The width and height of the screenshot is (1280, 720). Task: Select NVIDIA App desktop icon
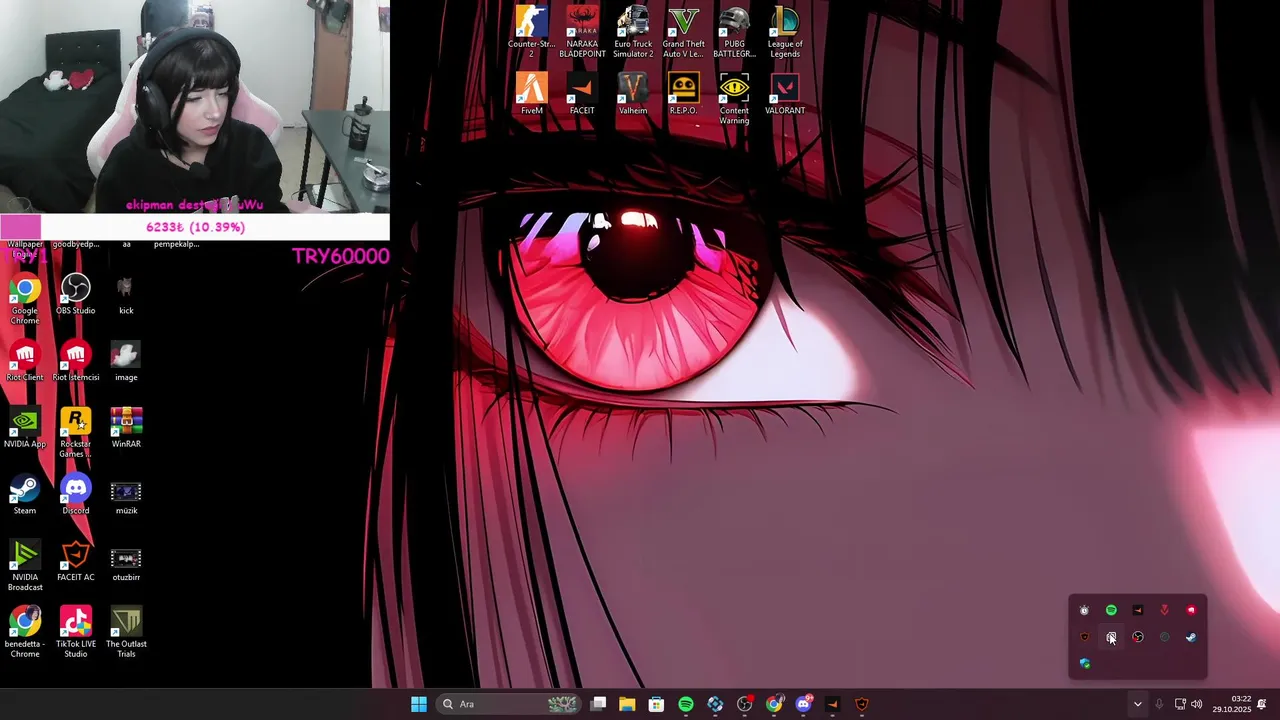(25, 427)
